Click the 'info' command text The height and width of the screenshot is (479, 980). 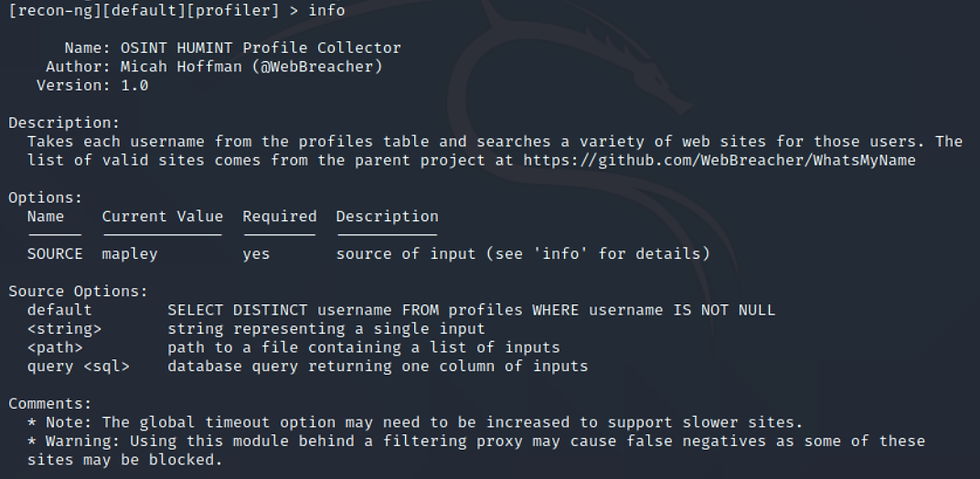click(326, 10)
